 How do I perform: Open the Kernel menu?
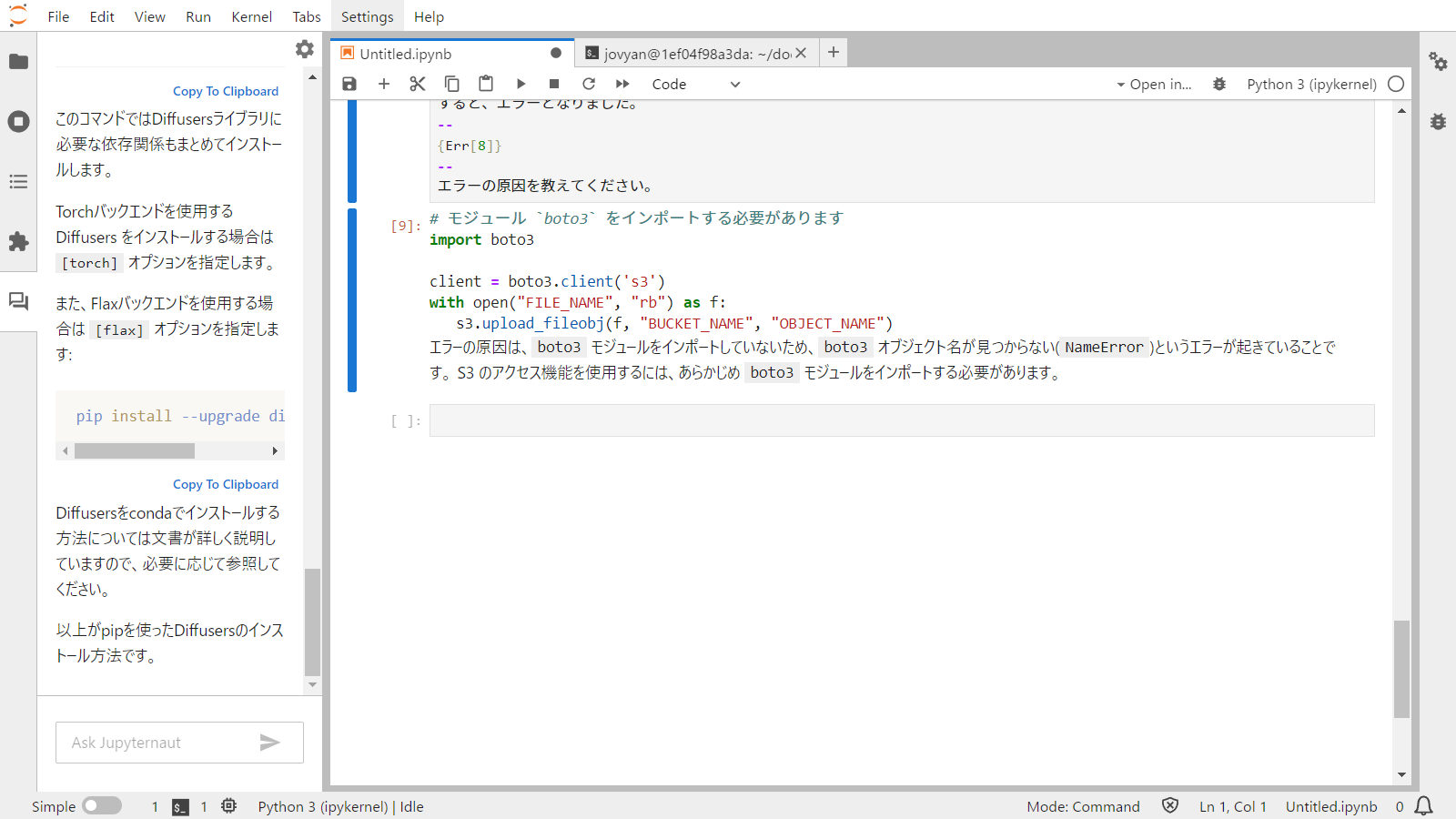(x=251, y=16)
